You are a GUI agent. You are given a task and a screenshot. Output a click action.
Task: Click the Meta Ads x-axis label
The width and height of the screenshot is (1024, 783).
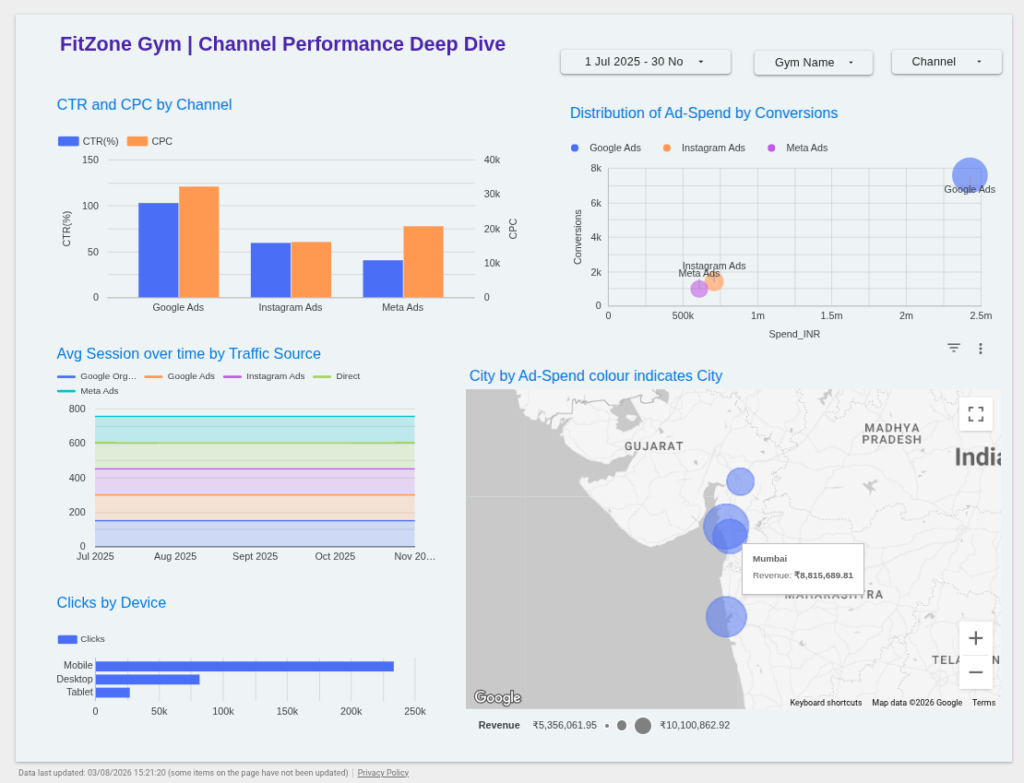[402, 308]
